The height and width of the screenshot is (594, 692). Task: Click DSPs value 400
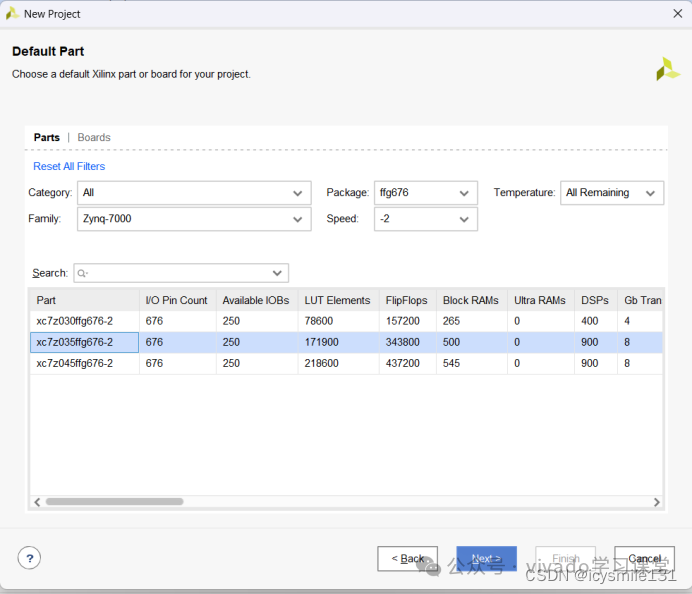tap(590, 321)
